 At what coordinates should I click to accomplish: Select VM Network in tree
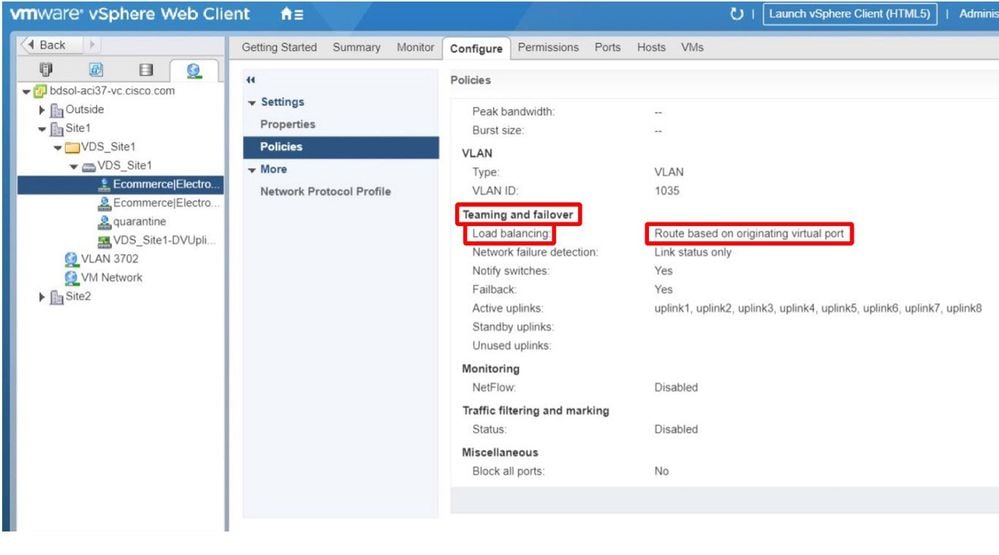[111, 278]
